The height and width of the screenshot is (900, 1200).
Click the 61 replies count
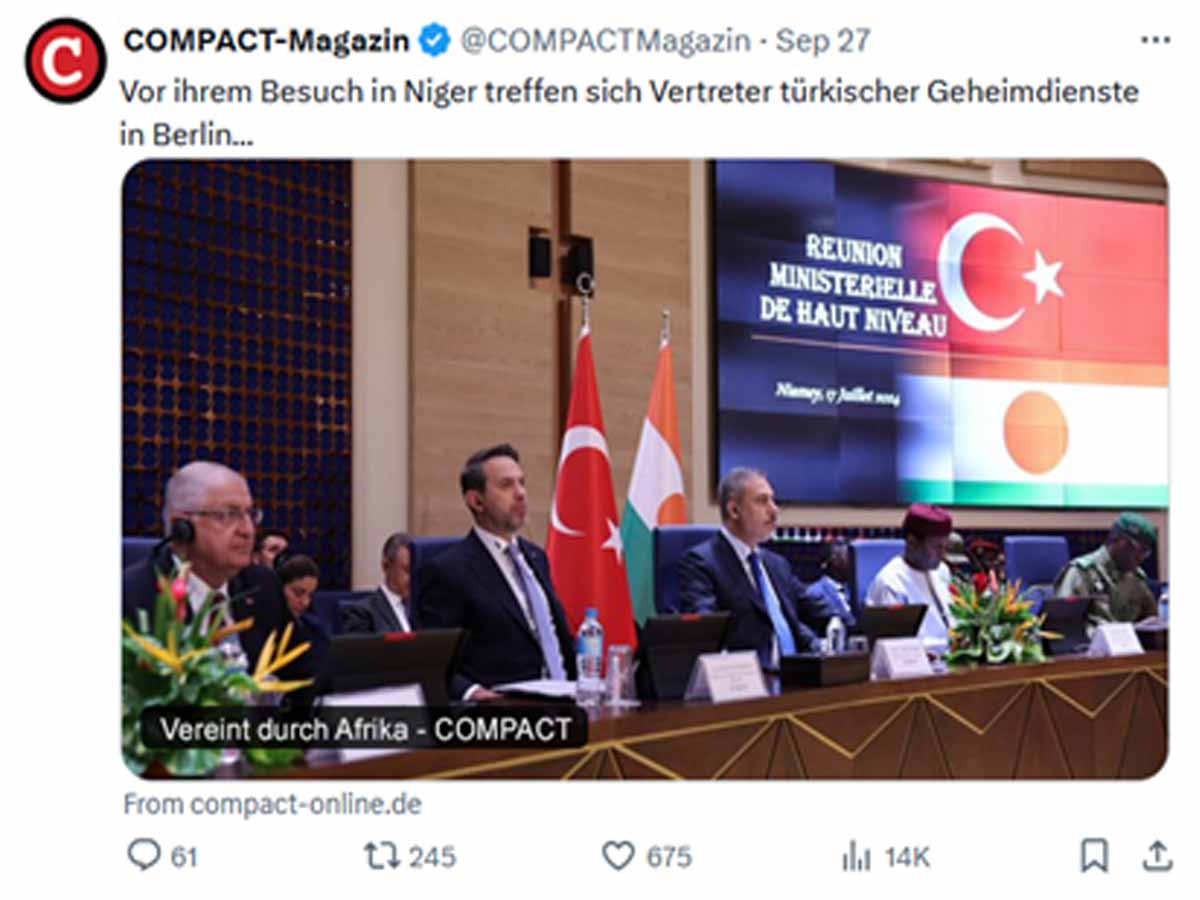tap(183, 857)
